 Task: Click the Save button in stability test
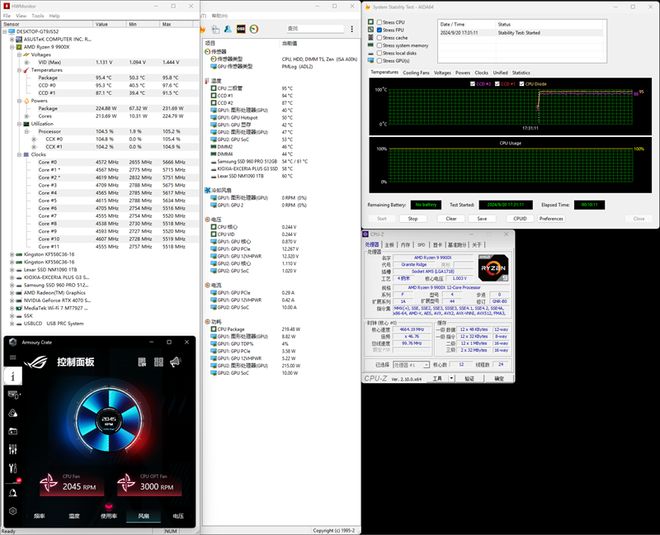[482, 218]
